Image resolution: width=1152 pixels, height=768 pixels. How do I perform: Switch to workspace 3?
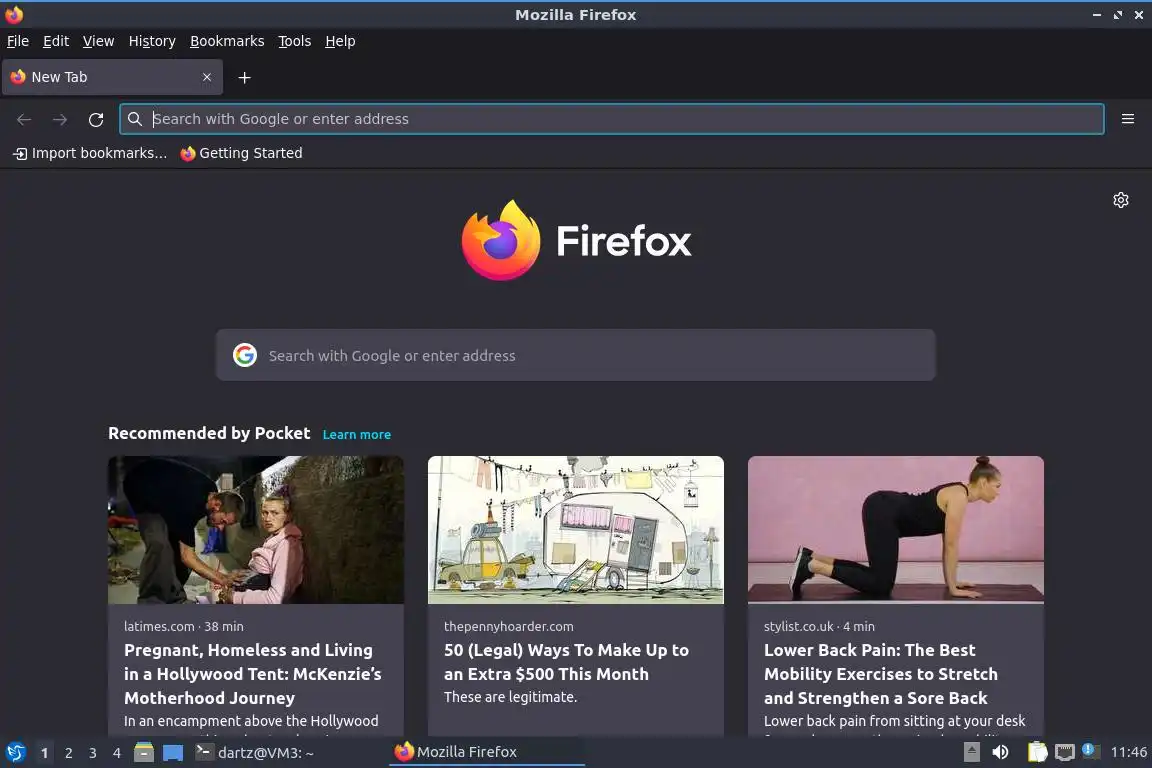[x=93, y=753]
